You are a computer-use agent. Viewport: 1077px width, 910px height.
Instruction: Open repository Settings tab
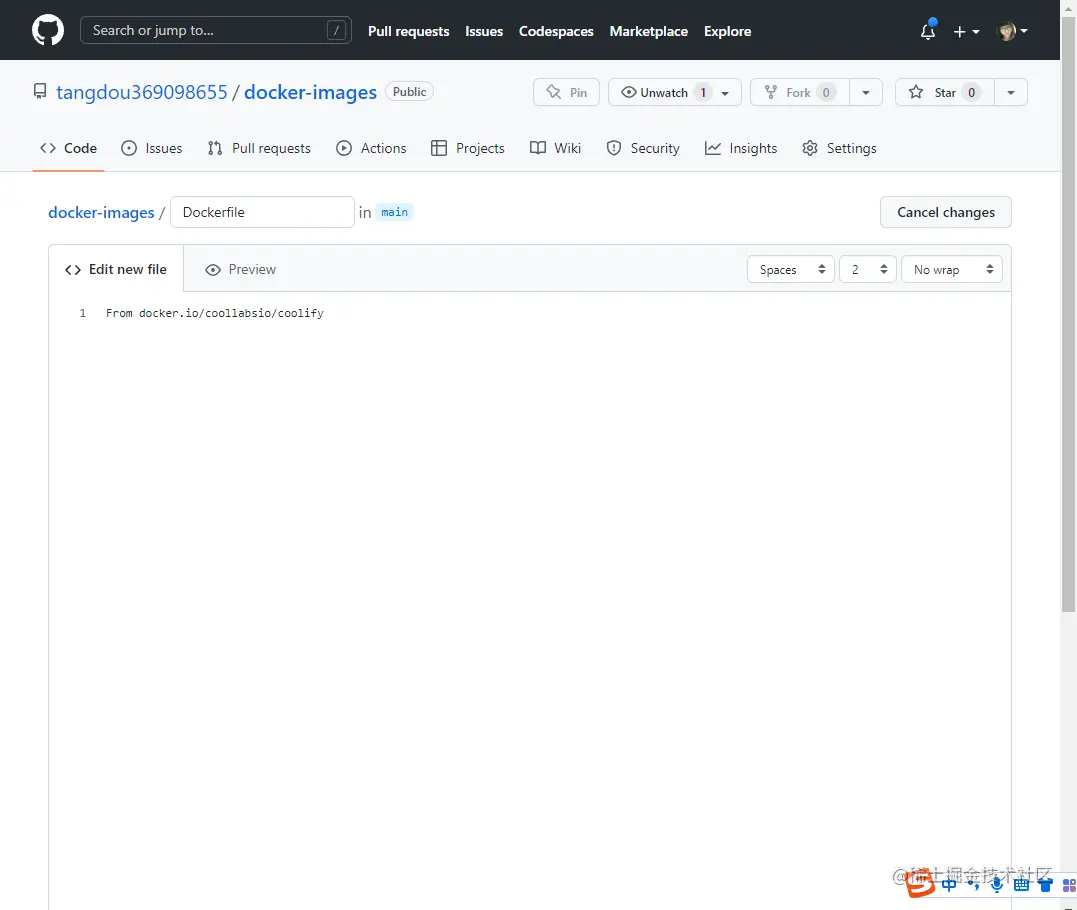(x=839, y=148)
